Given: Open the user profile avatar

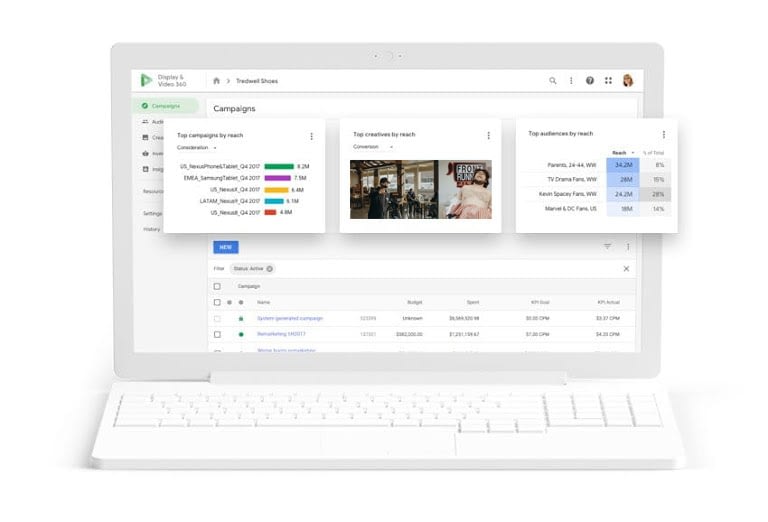Looking at the screenshot, I should point(628,80).
